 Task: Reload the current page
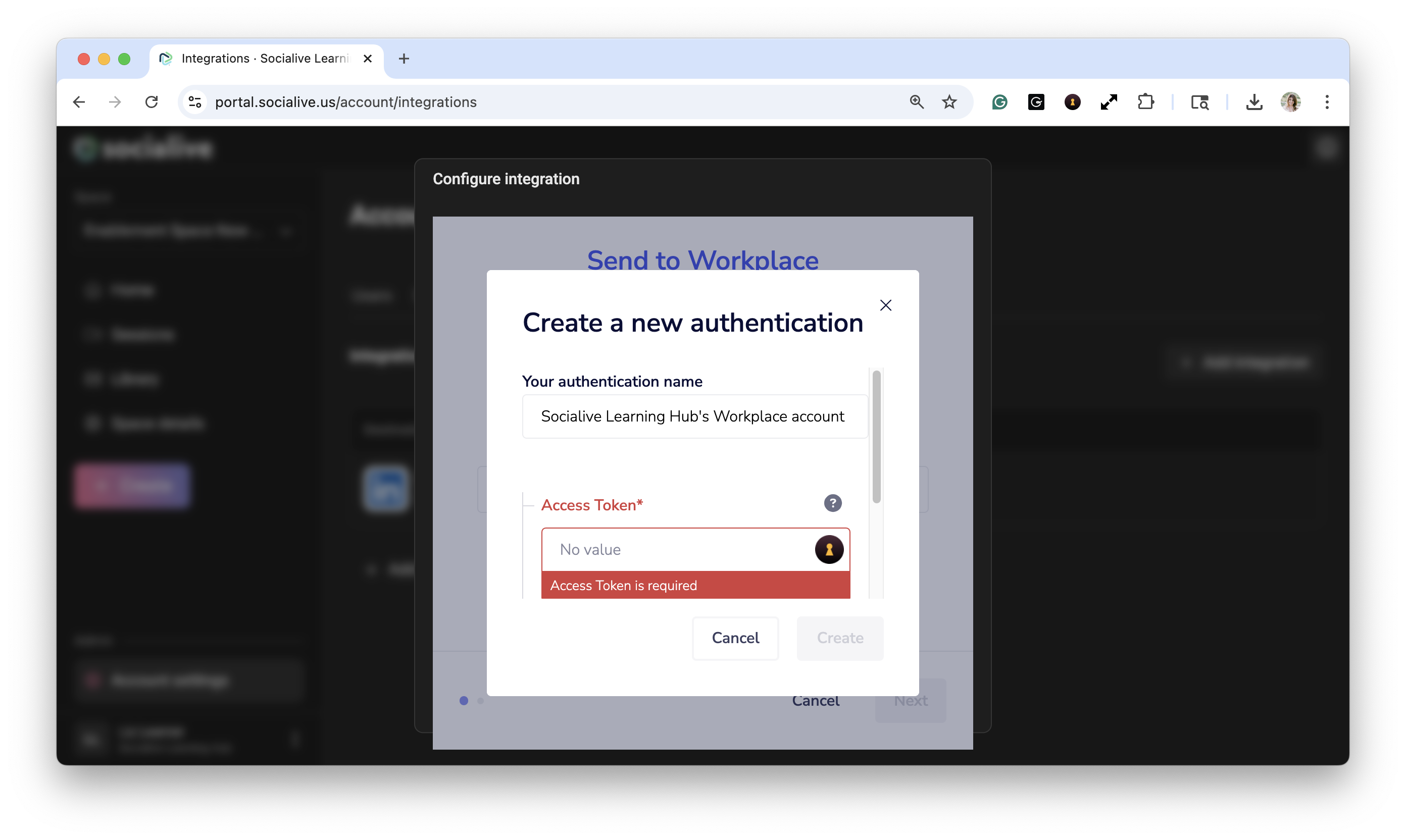(151, 102)
